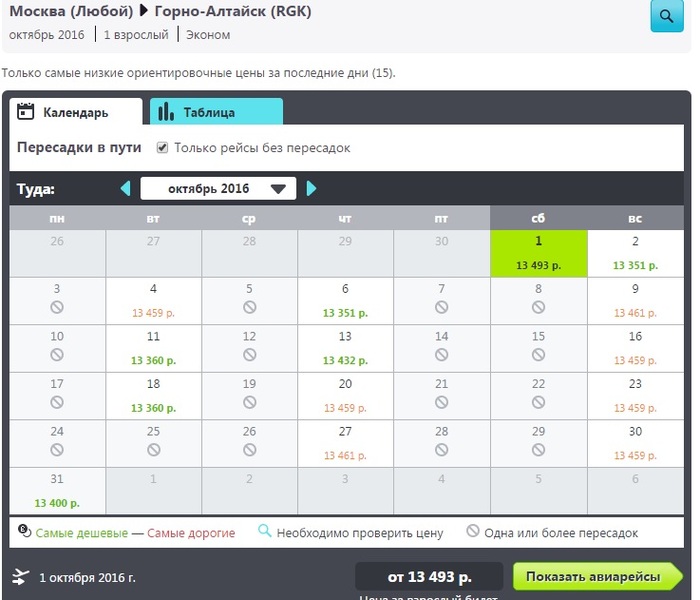Click the вс weekday column header
700x600 pixels.
pyautogui.click(x=635, y=218)
